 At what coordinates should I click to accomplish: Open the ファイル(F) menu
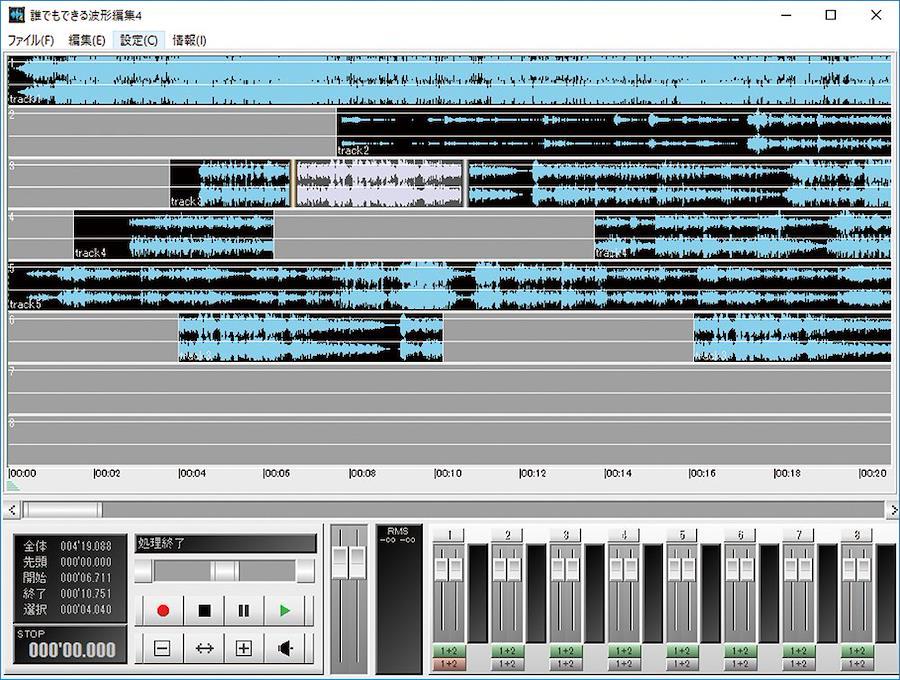click(x=31, y=40)
